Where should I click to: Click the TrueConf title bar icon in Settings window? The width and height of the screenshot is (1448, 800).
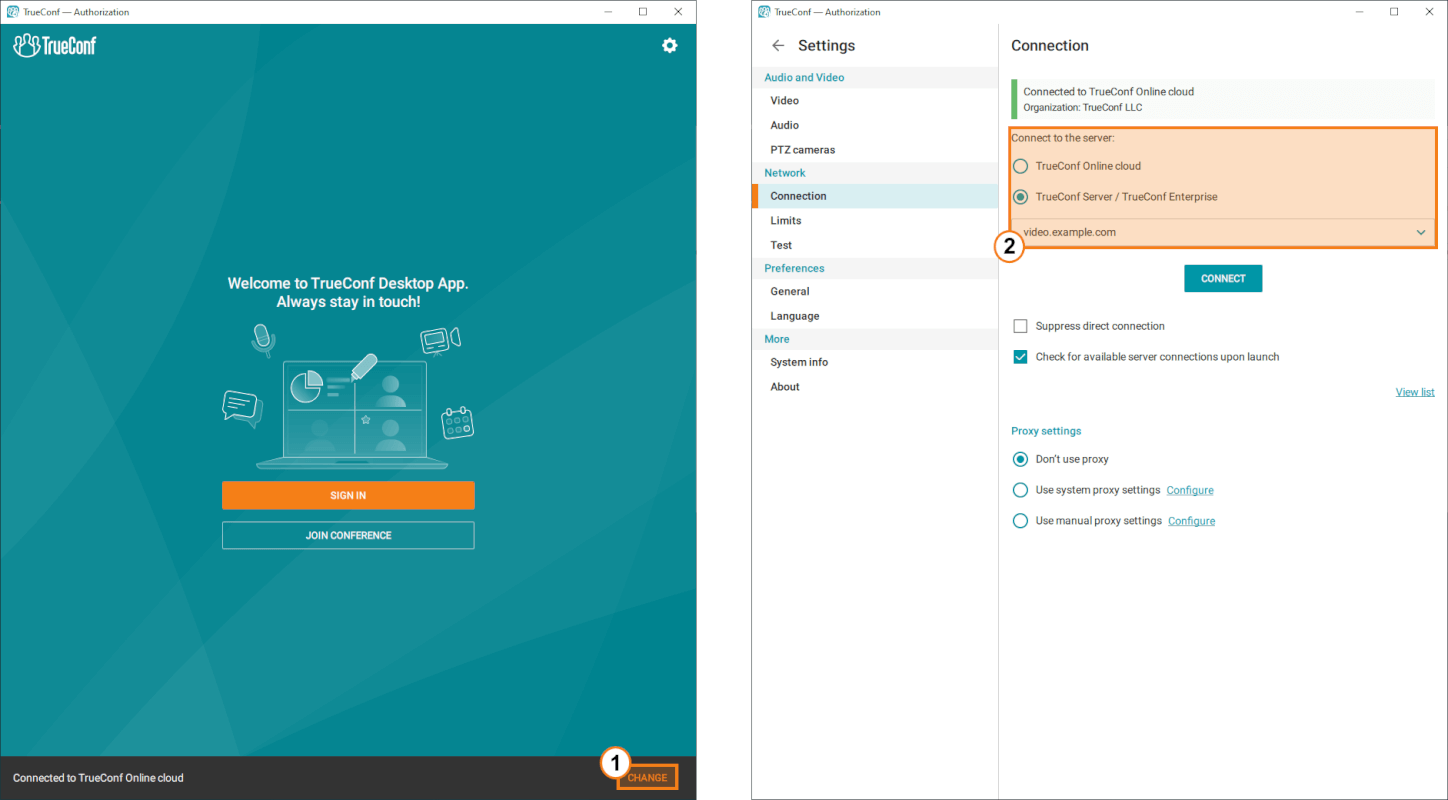click(x=765, y=12)
